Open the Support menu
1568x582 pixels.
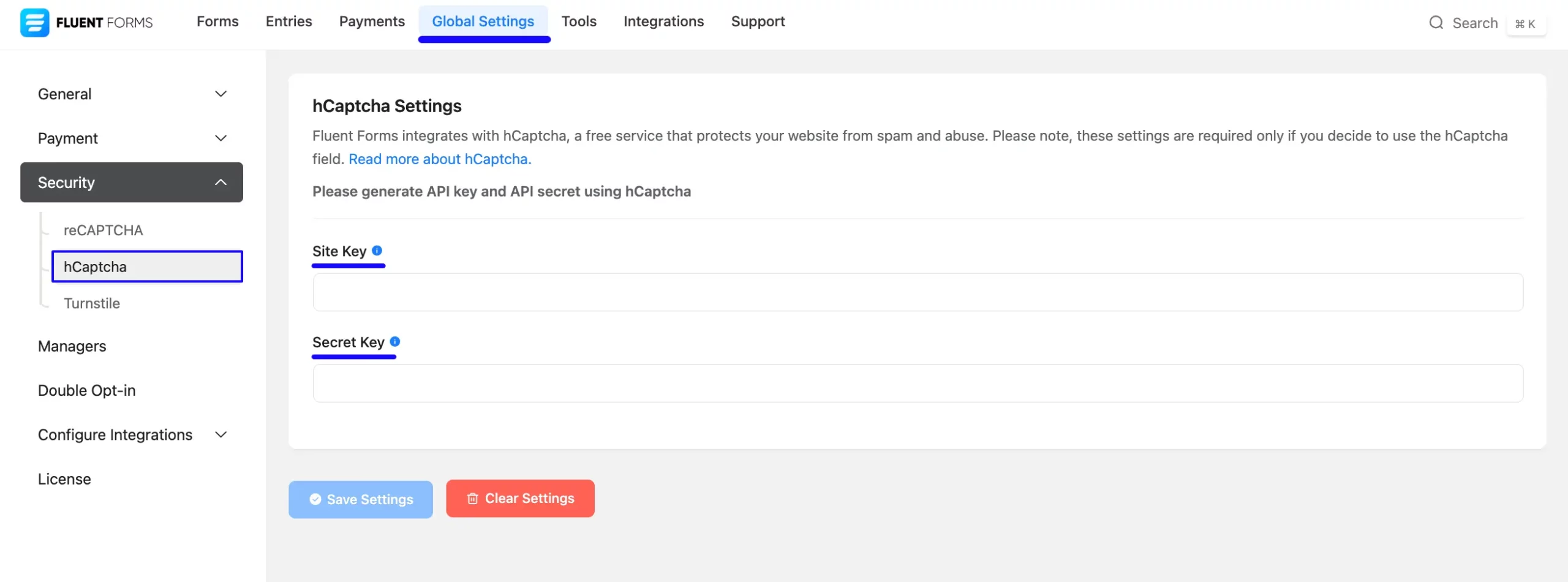point(758,21)
